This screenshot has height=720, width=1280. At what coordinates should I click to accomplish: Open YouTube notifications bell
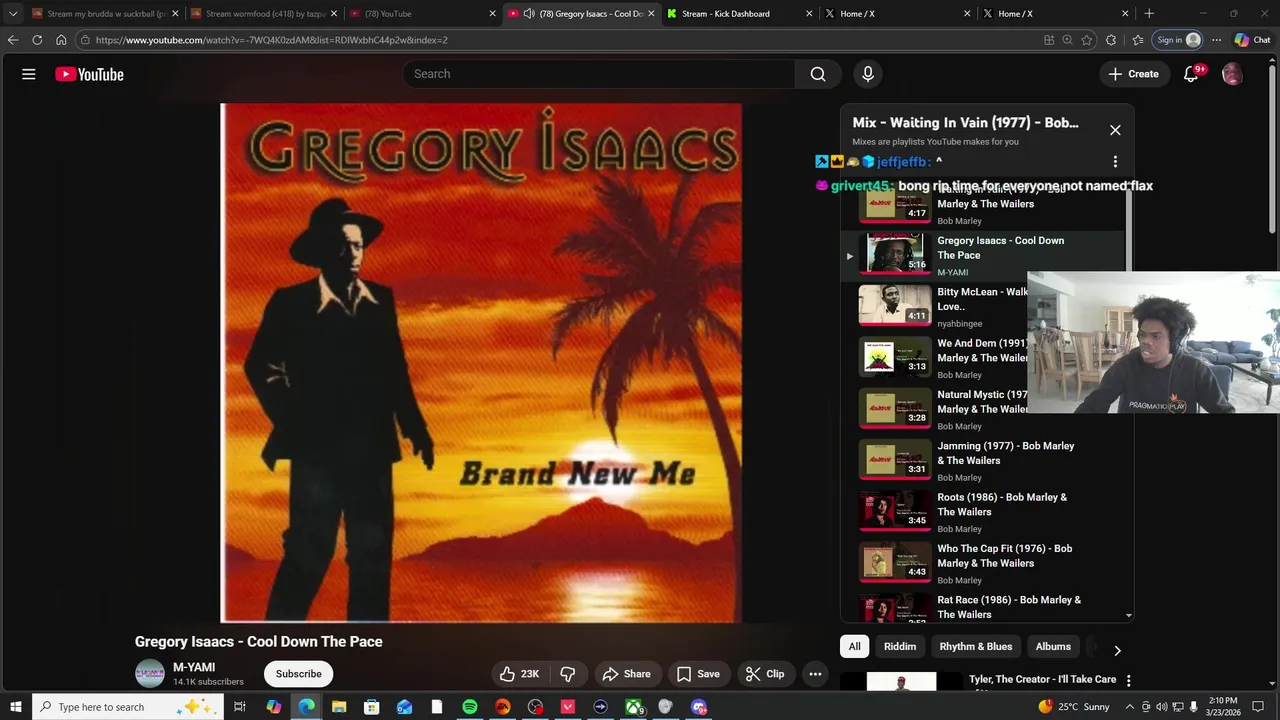point(1191,74)
